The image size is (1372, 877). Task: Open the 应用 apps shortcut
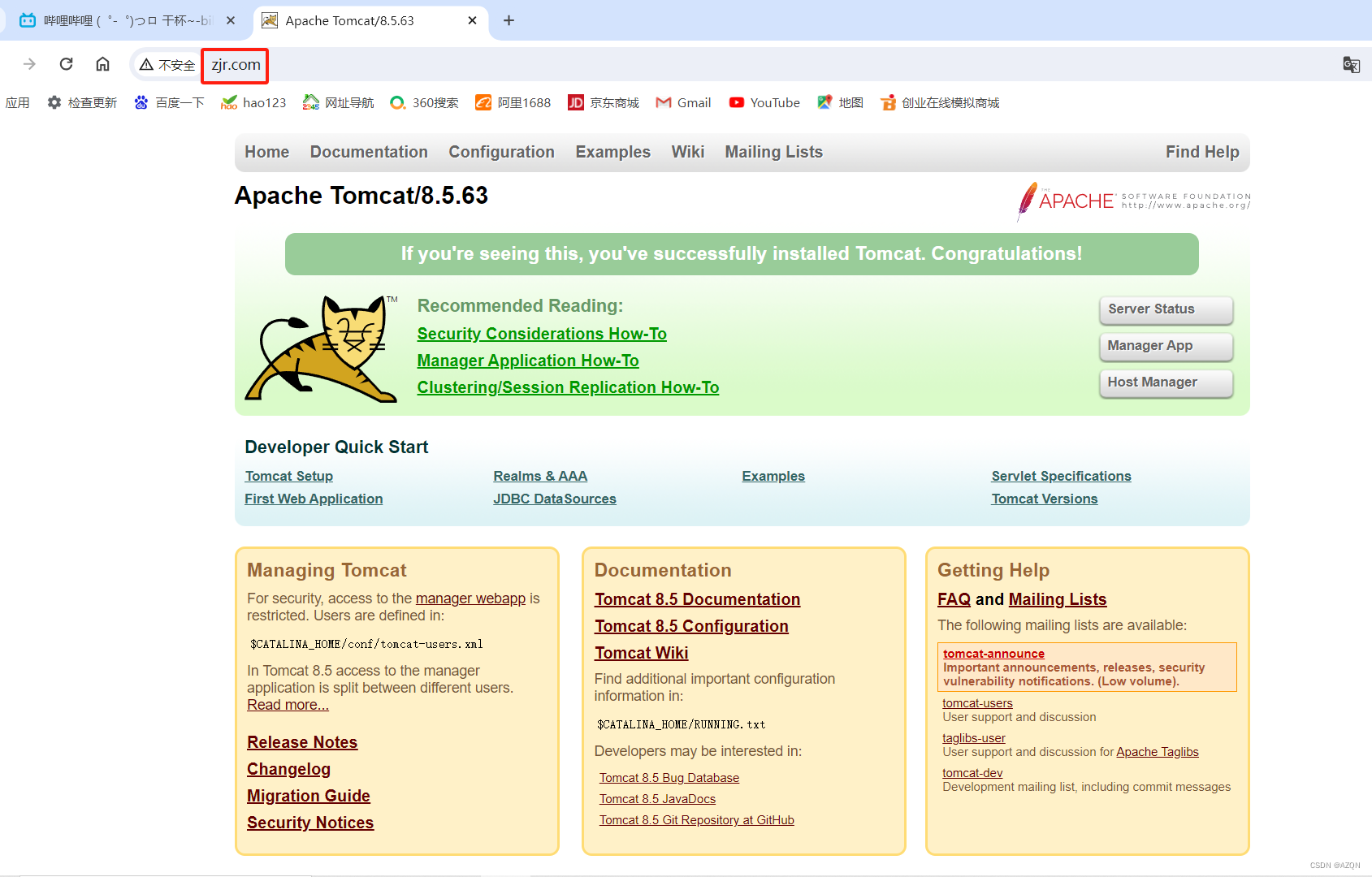tap(17, 102)
